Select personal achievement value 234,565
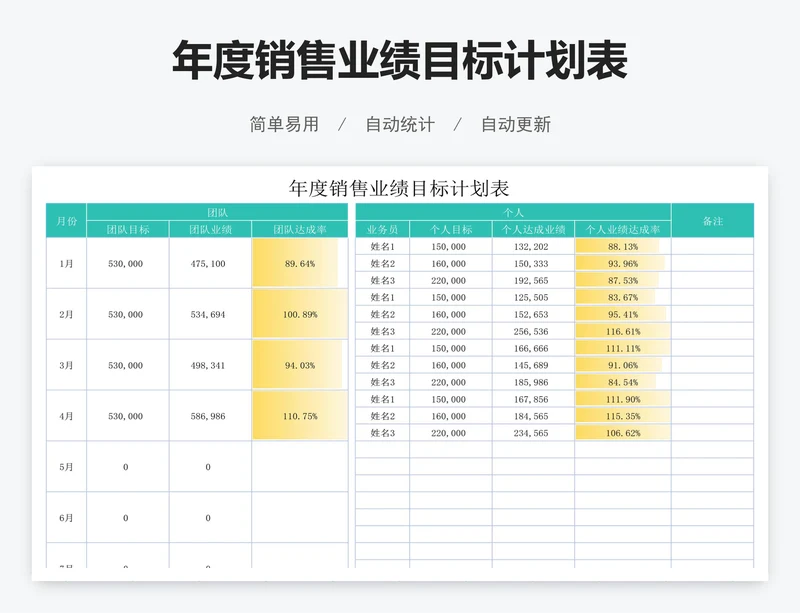The image size is (800, 613). click(x=531, y=433)
